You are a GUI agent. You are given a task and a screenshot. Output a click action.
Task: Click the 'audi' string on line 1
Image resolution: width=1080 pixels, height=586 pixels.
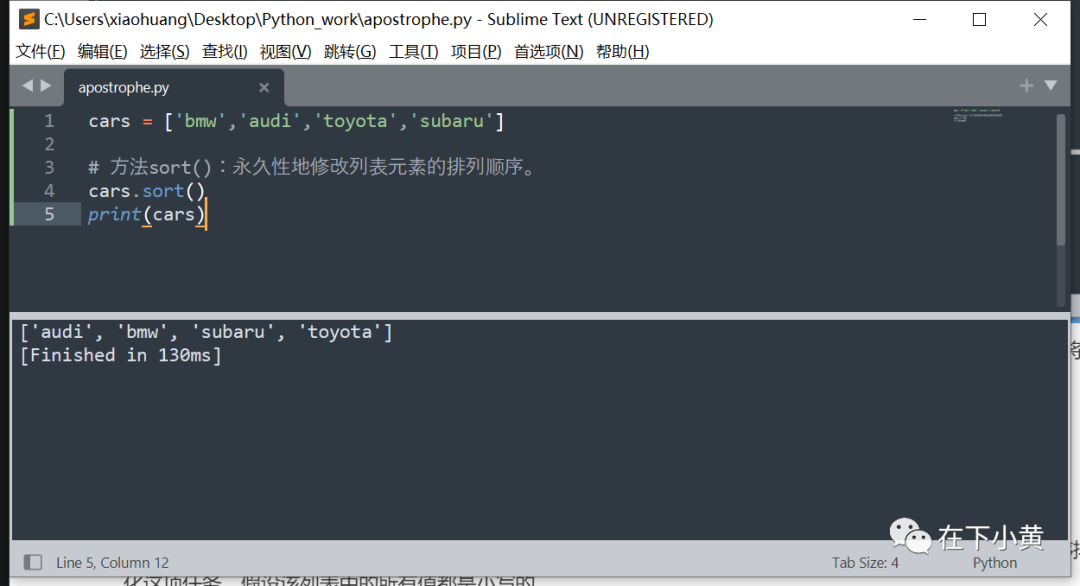(x=269, y=121)
